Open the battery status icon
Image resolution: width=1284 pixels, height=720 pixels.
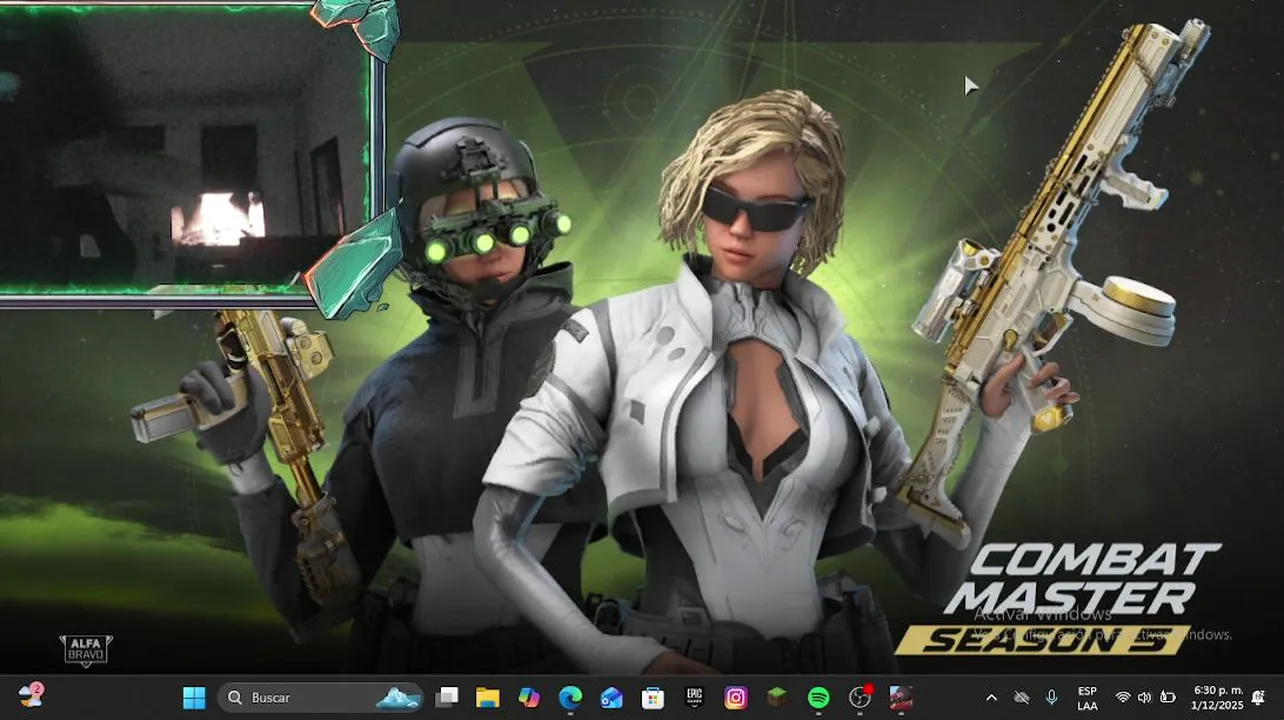1167,697
